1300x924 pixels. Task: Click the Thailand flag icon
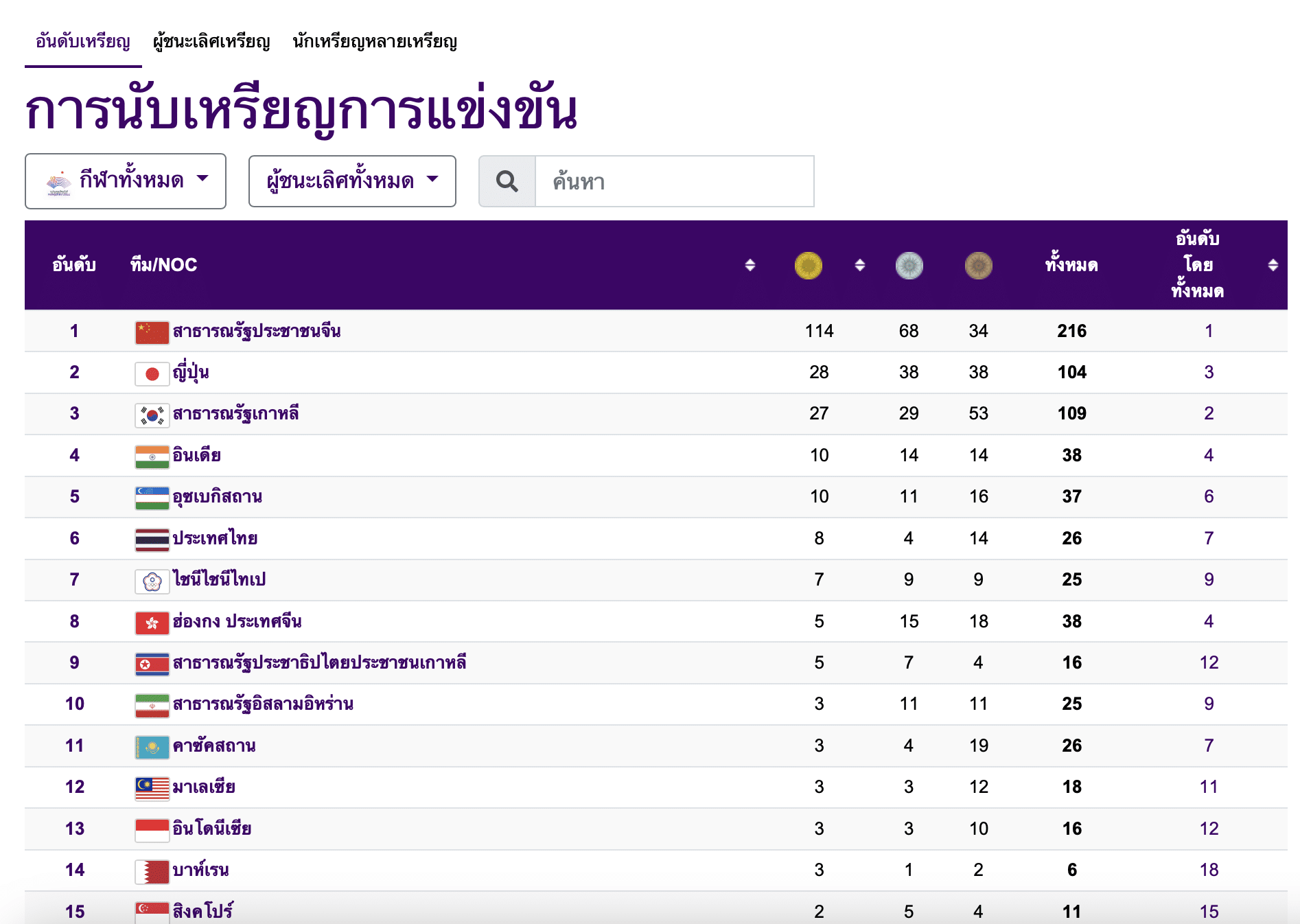152,538
